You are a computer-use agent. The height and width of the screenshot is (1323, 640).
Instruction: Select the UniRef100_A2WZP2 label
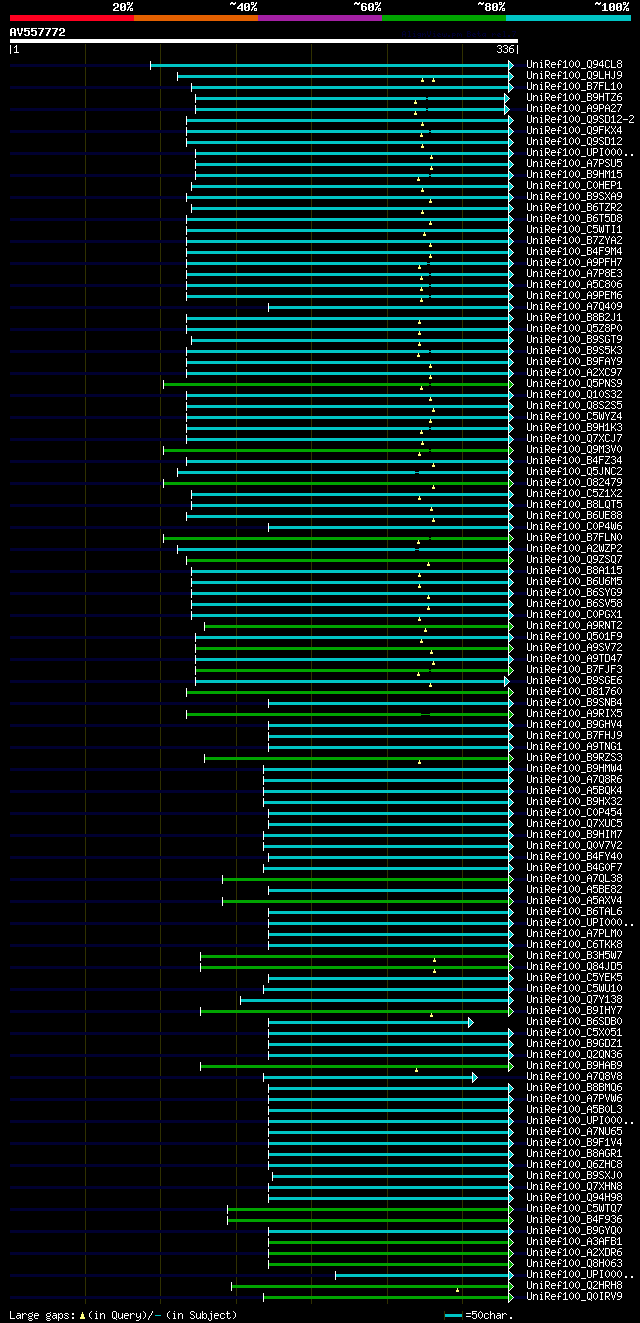tap(574, 549)
